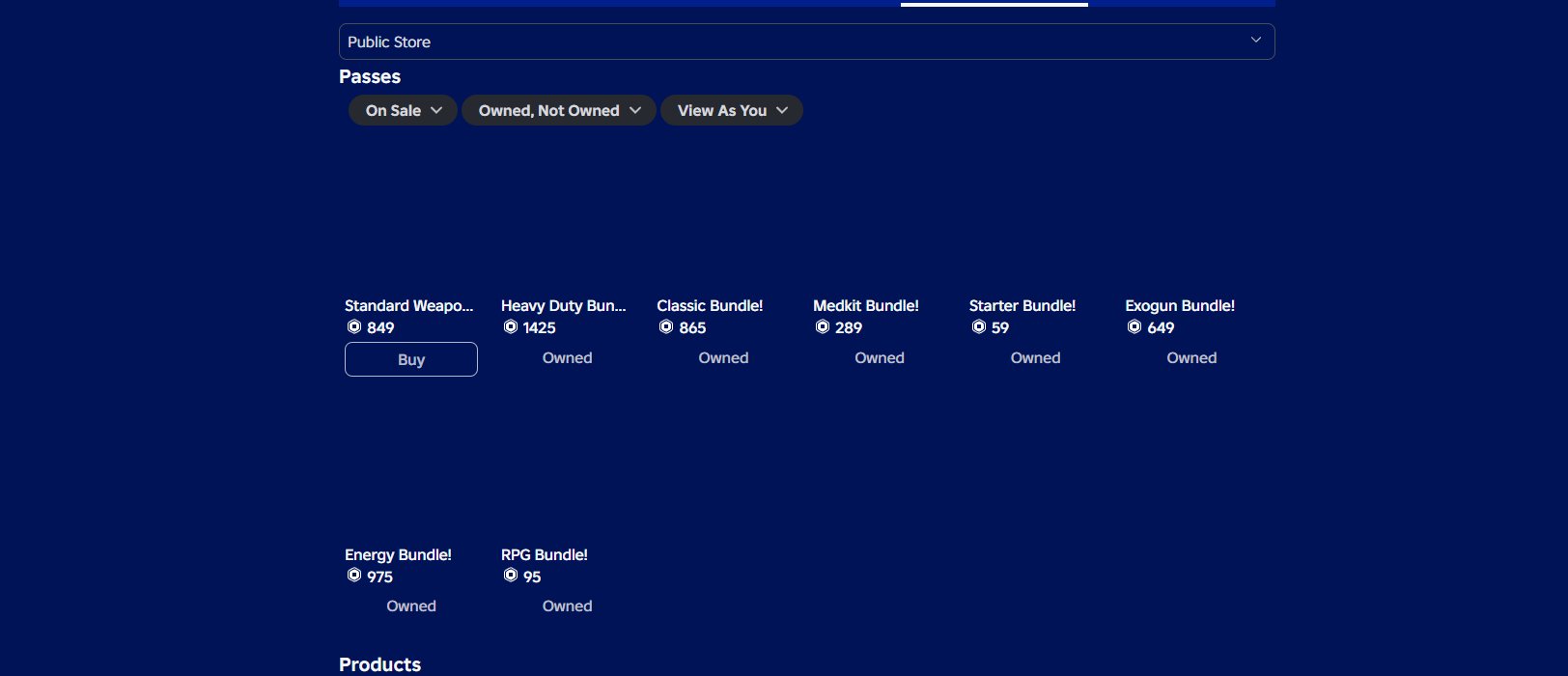The image size is (1568, 676).
Task: Select the Medkit Bundle! pass title
Action: point(866,305)
